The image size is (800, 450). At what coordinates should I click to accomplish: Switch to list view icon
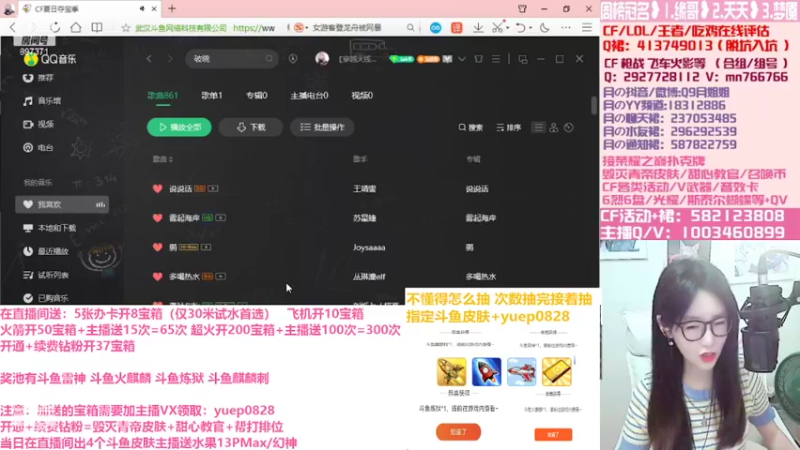[x=538, y=128]
